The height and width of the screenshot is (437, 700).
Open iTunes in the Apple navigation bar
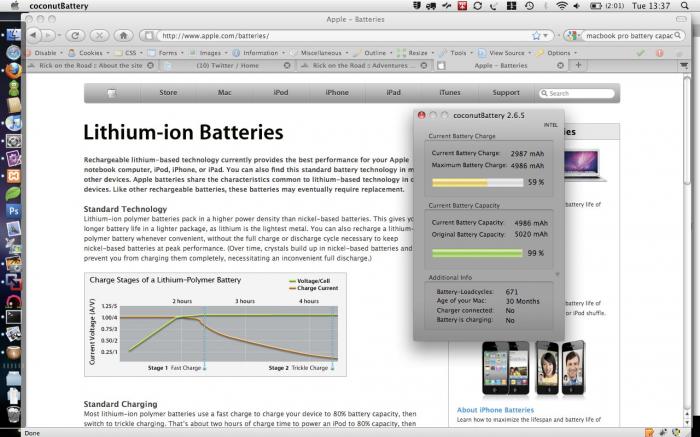coord(450,93)
